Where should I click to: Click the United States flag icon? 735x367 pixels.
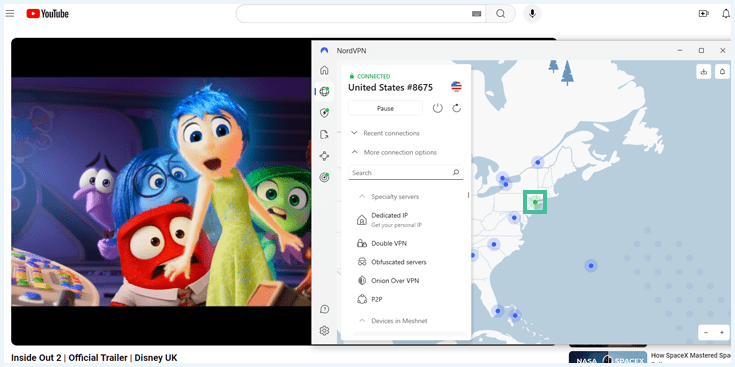click(456, 87)
